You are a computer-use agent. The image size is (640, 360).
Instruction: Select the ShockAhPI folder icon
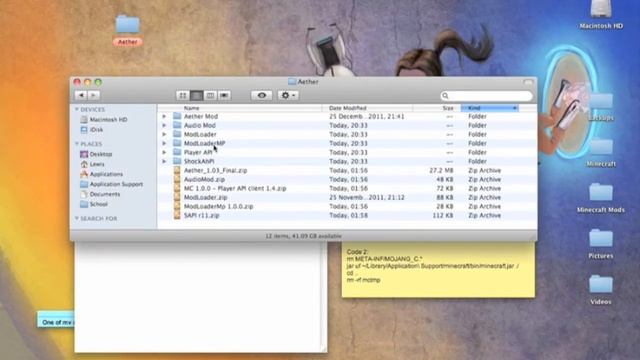tap(177, 161)
